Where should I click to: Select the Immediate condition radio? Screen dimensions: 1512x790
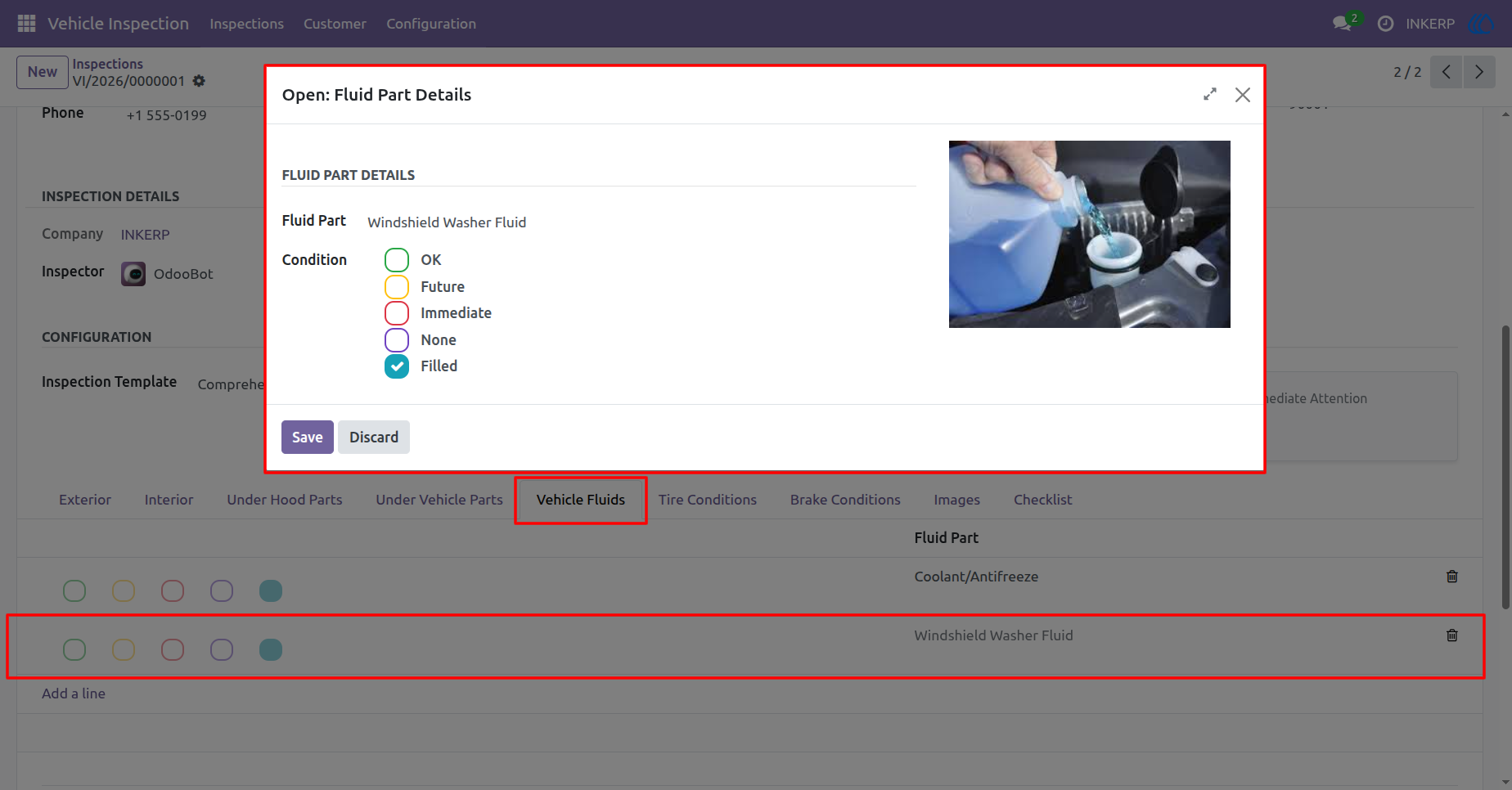pyautogui.click(x=397, y=313)
